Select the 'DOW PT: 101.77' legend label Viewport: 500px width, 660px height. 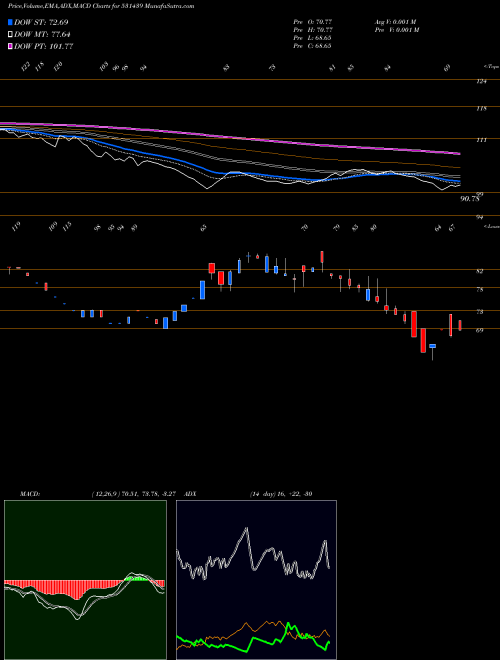coord(44,46)
